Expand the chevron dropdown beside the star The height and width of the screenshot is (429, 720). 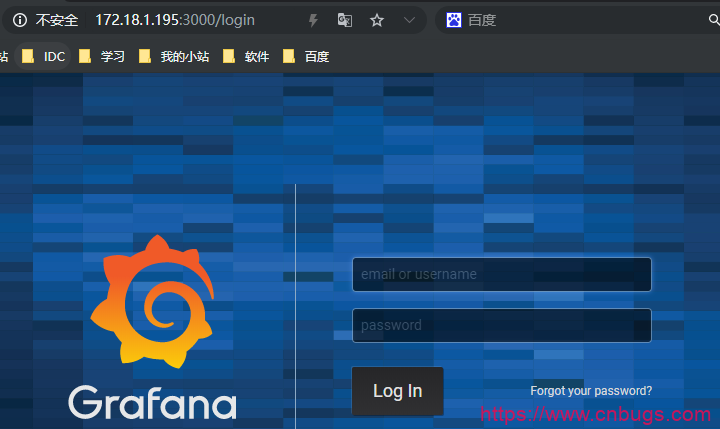point(409,20)
